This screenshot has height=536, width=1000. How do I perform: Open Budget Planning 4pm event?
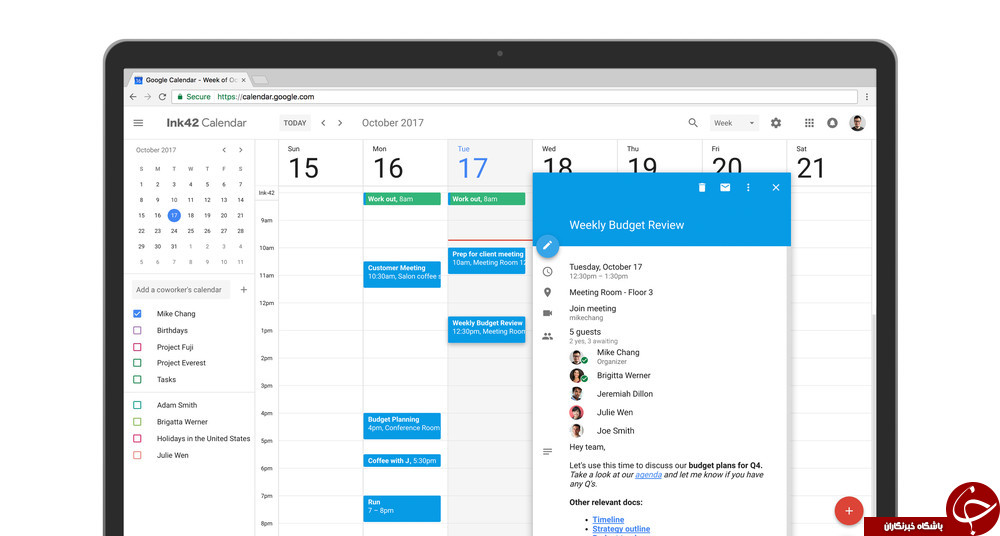coord(402,426)
